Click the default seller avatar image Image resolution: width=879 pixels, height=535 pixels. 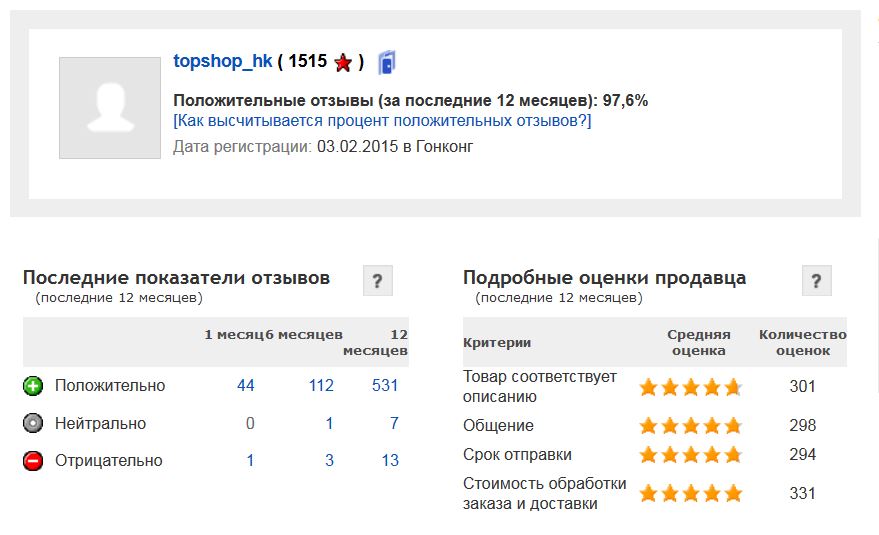110,108
